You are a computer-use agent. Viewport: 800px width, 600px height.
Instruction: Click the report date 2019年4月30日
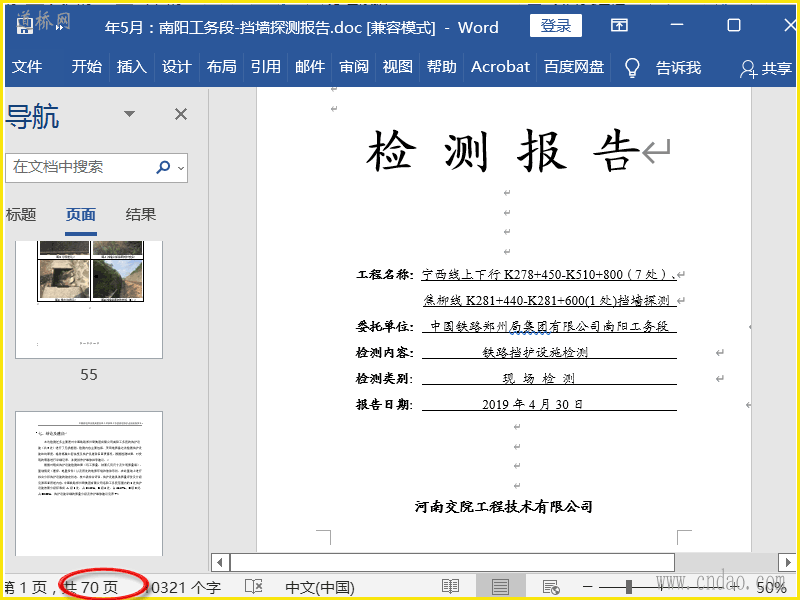[x=532, y=405]
